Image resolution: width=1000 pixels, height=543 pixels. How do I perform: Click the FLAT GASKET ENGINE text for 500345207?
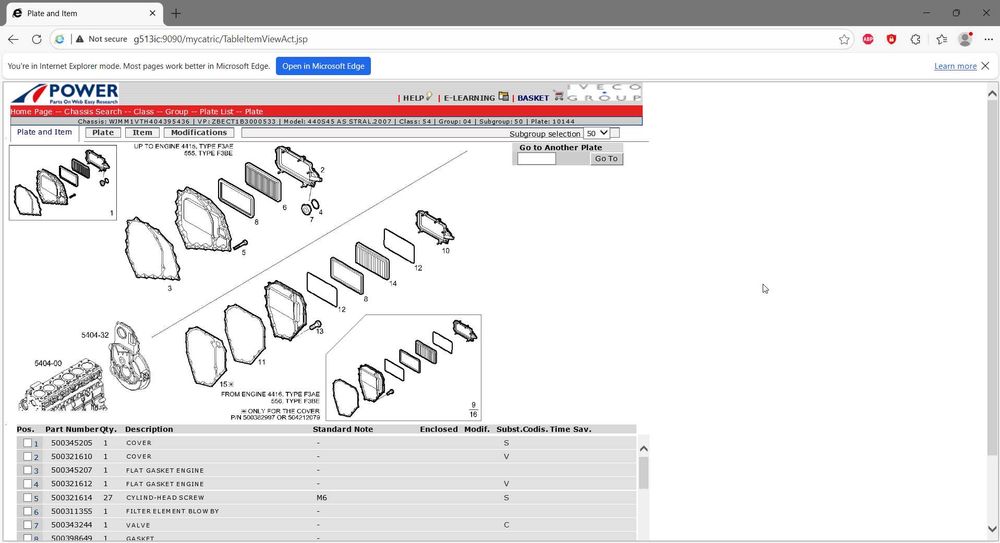pos(165,471)
